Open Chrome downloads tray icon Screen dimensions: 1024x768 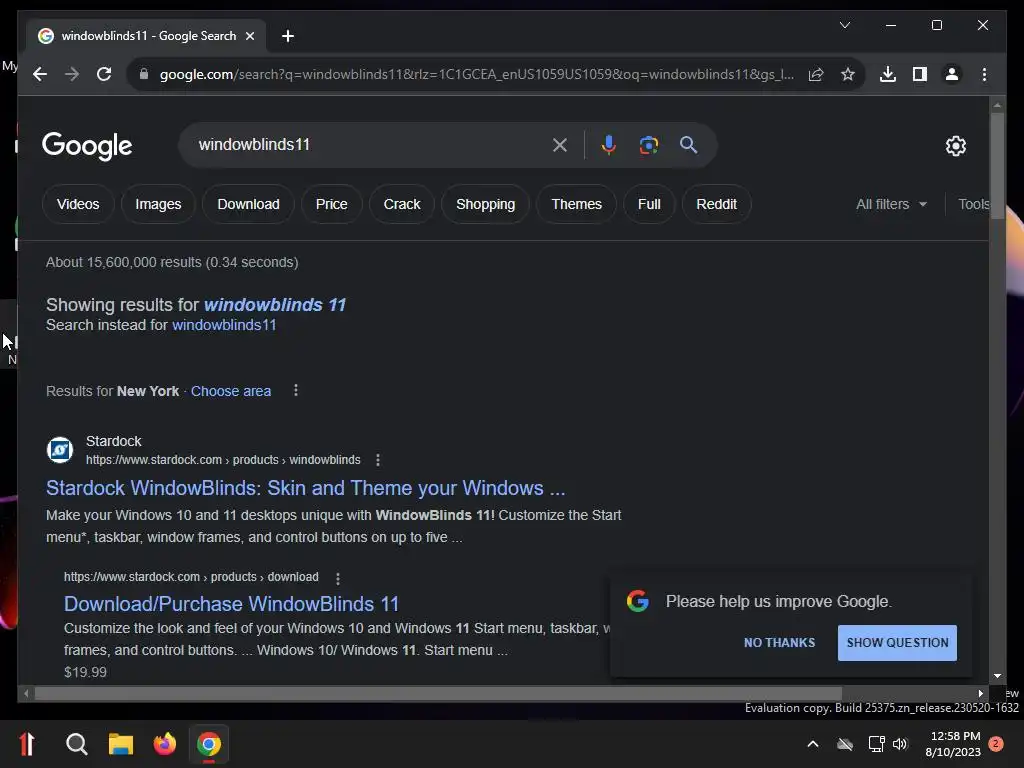coord(888,74)
